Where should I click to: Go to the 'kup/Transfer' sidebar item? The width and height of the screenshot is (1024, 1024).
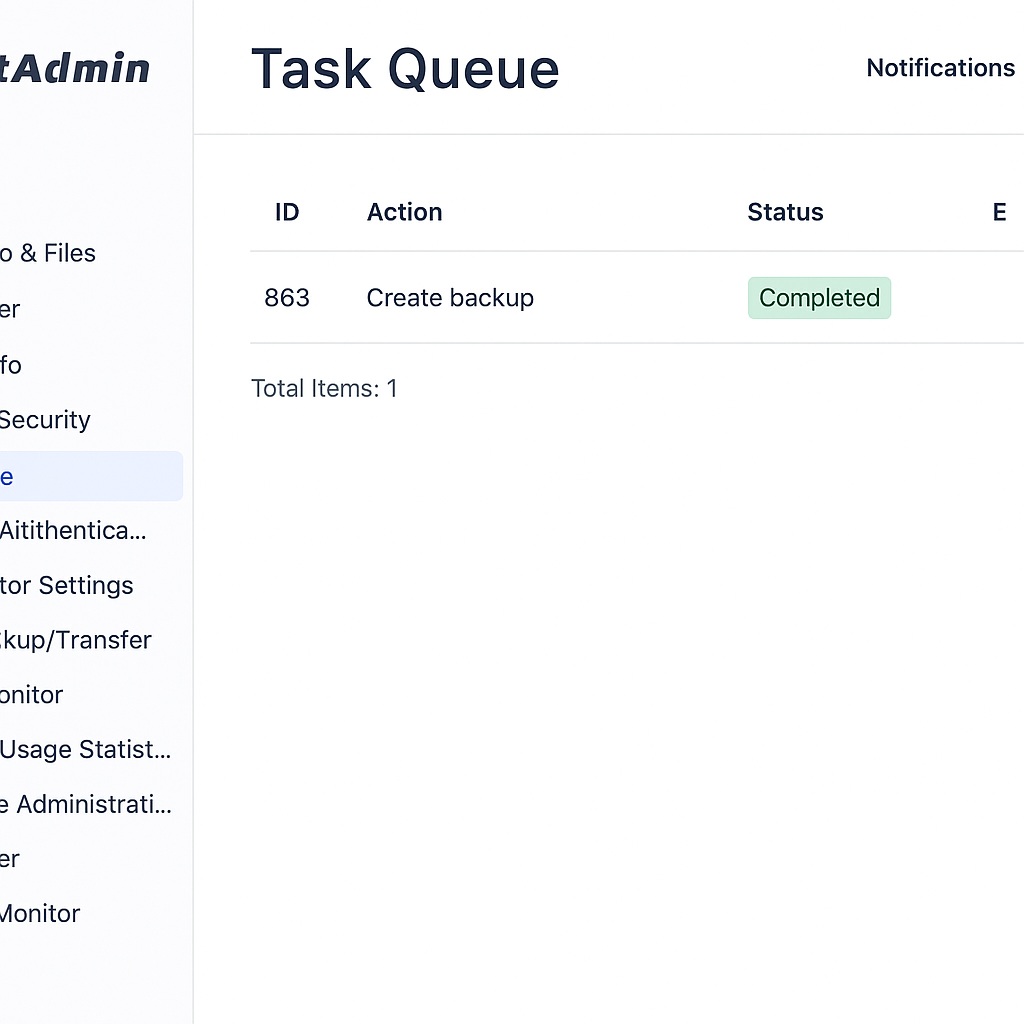point(76,640)
